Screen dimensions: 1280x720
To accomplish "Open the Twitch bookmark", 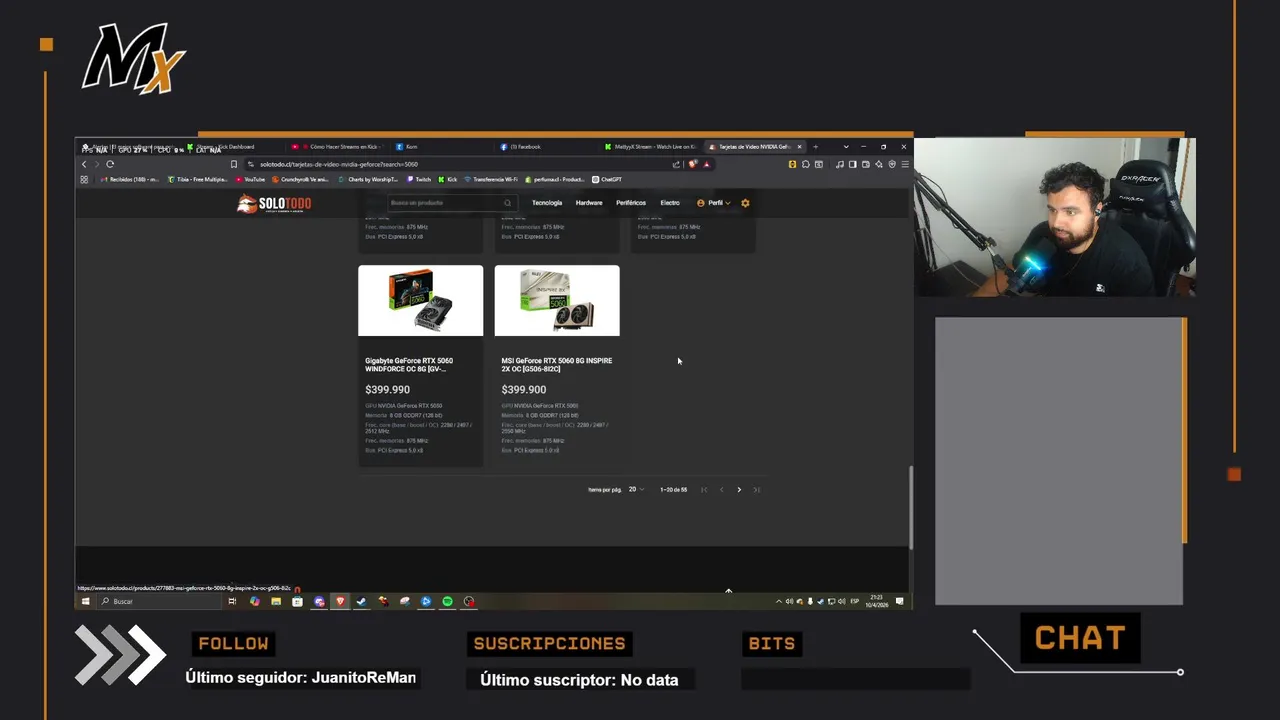I will click(420, 180).
